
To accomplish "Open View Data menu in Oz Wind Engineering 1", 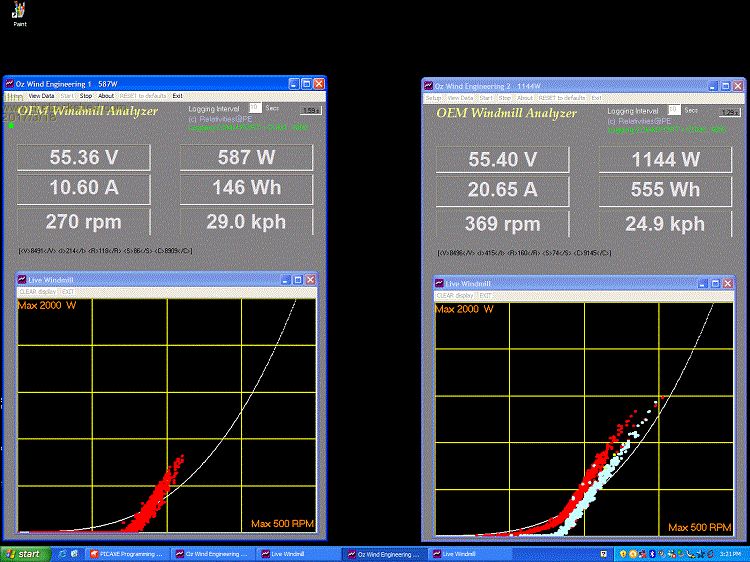I will pyautogui.click(x=41, y=96).
